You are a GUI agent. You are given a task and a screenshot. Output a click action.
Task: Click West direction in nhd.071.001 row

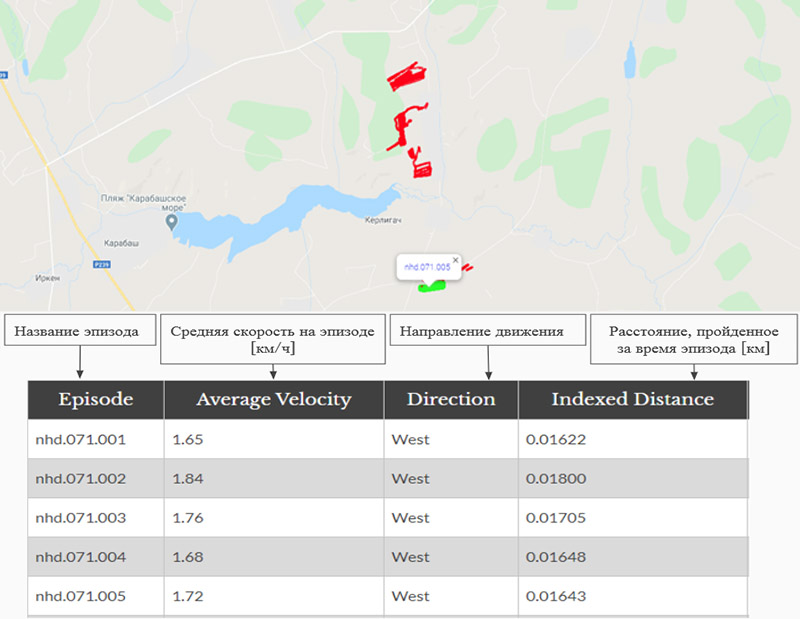410,439
